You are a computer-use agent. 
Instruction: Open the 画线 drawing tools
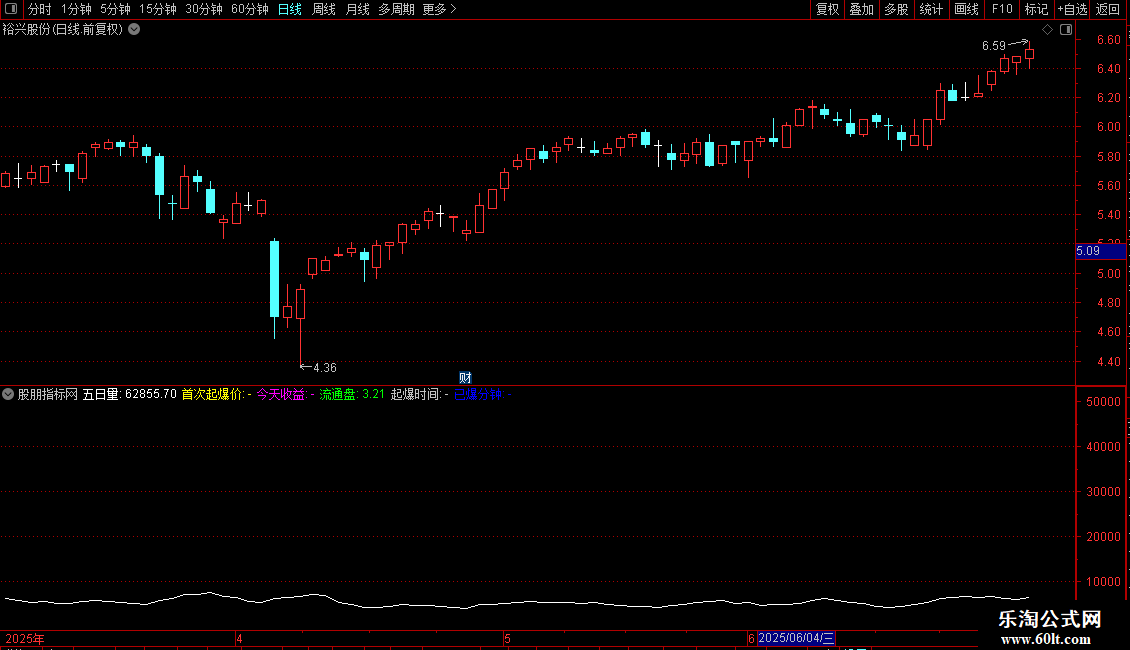pyautogui.click(x=966, y=9)
